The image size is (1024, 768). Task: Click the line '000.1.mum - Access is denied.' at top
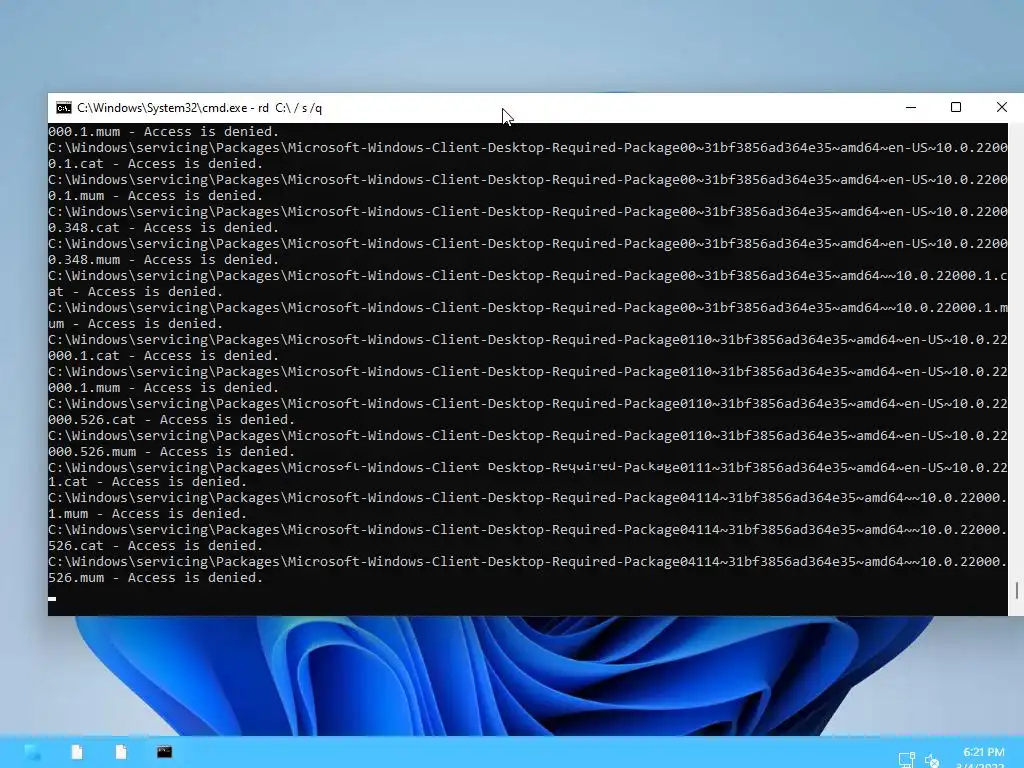pos(163,132)
